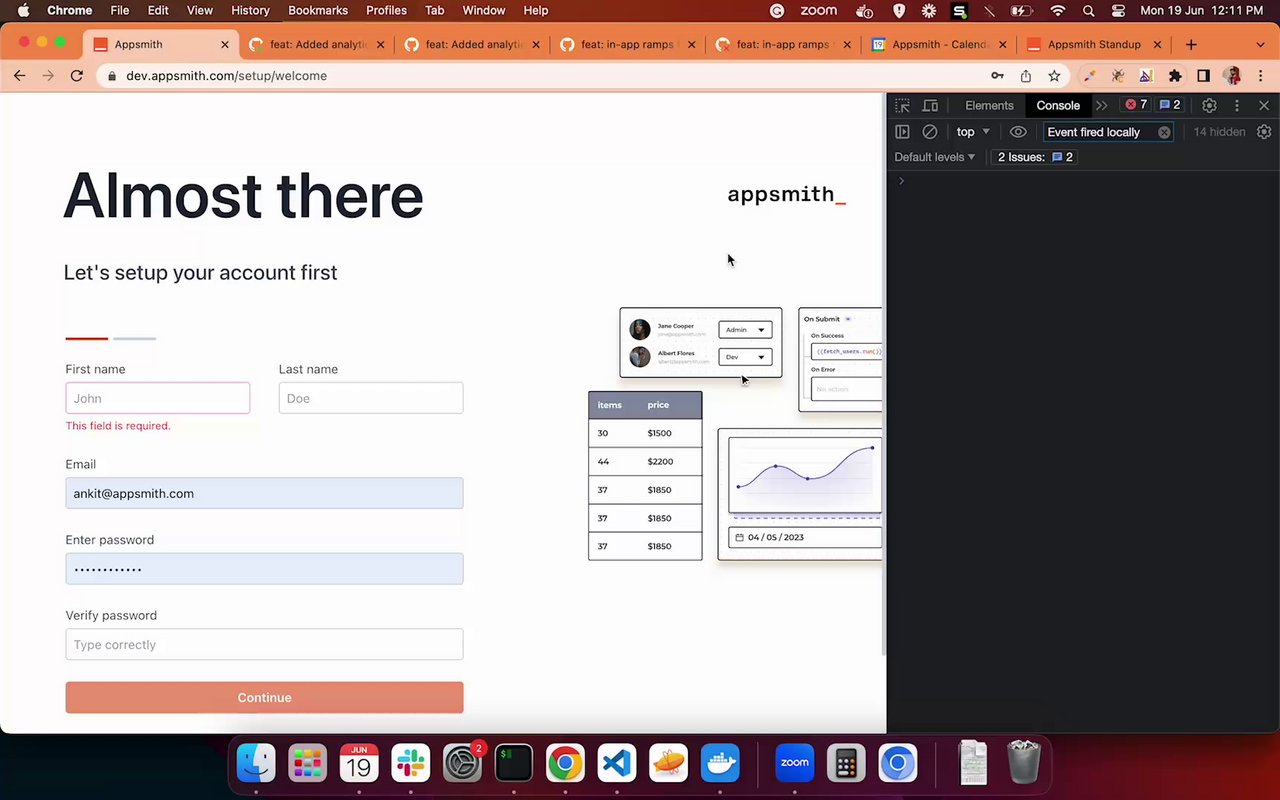Click the red error count badge showing 7
Viewport: 1280px width, 800px height.
[x=1136, y=105]
